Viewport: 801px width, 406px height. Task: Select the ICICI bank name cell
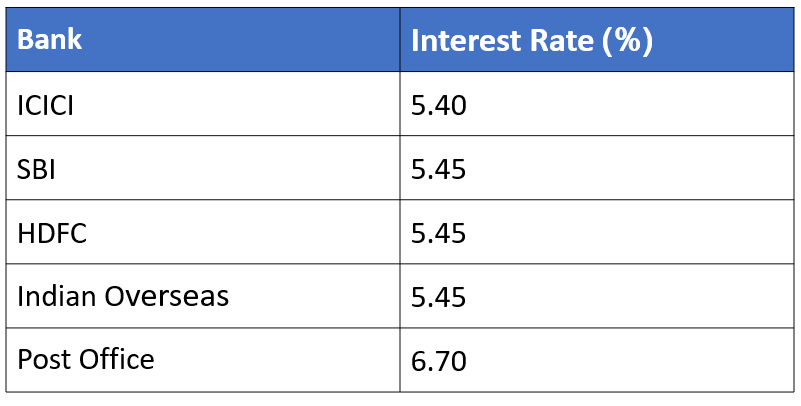pos(46,105)
